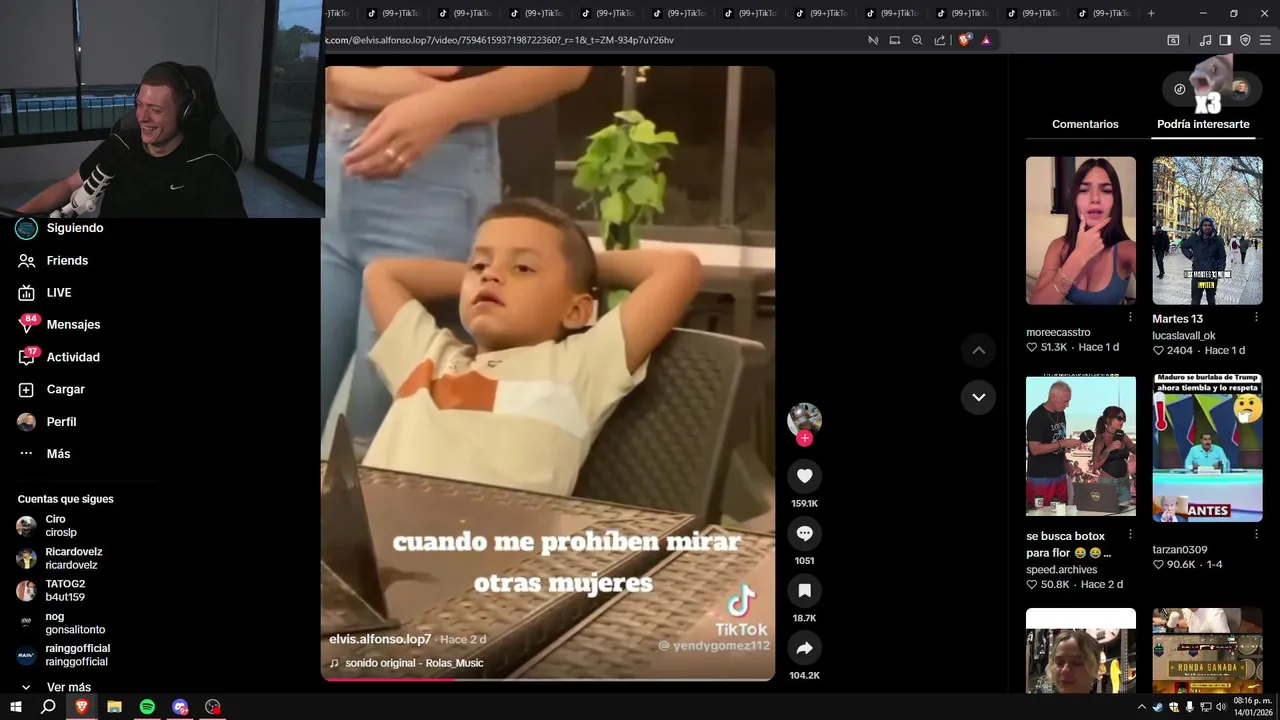Open Windows Start menu

point(16,707)
